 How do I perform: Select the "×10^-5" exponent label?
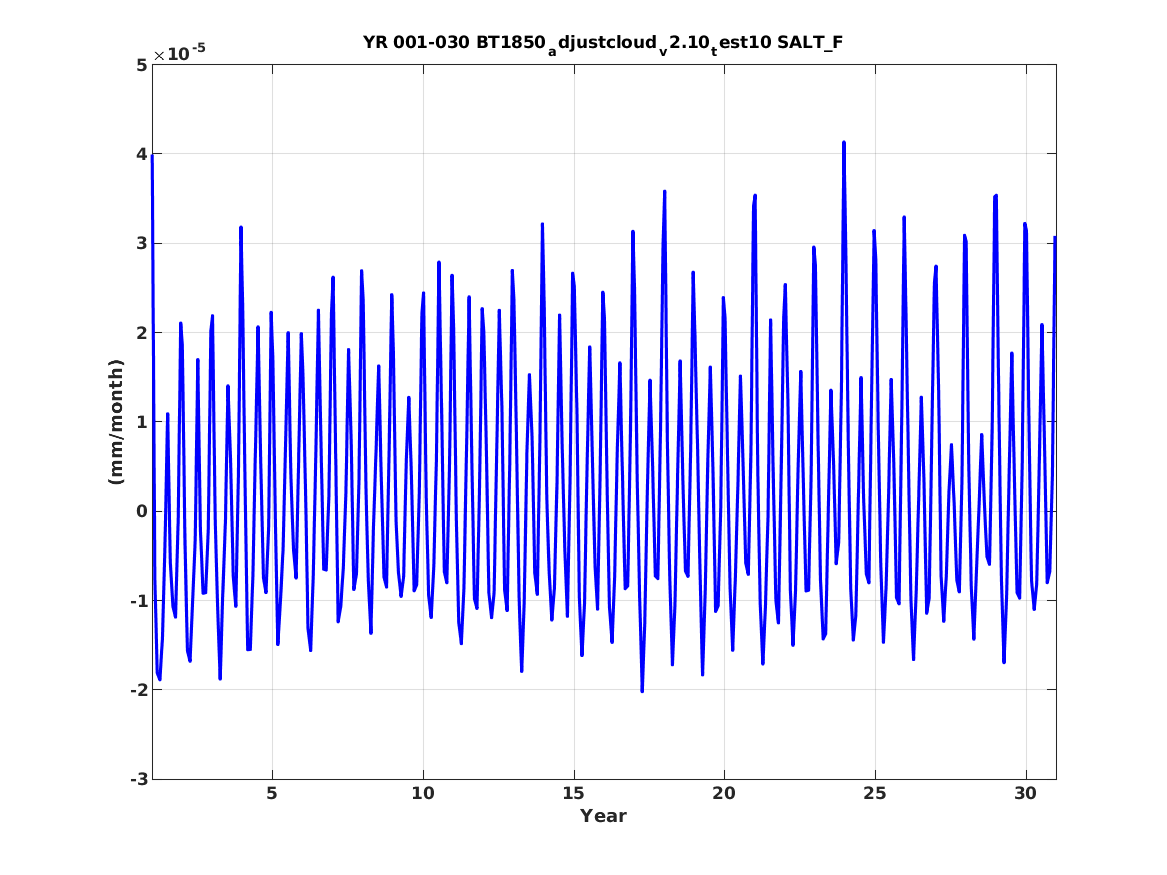(x=179, y=53)
